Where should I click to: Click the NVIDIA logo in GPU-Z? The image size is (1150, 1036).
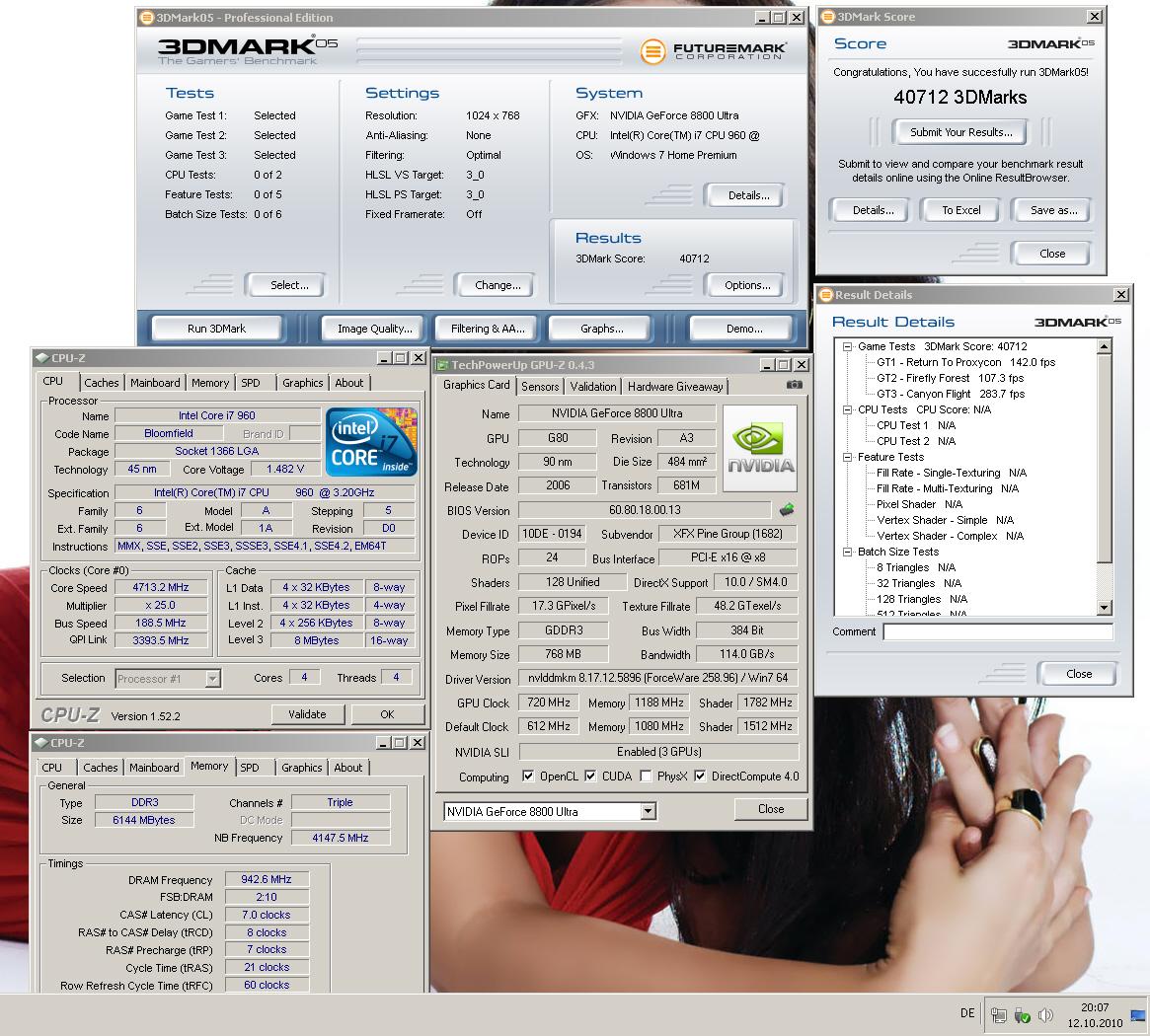point(760,448)
